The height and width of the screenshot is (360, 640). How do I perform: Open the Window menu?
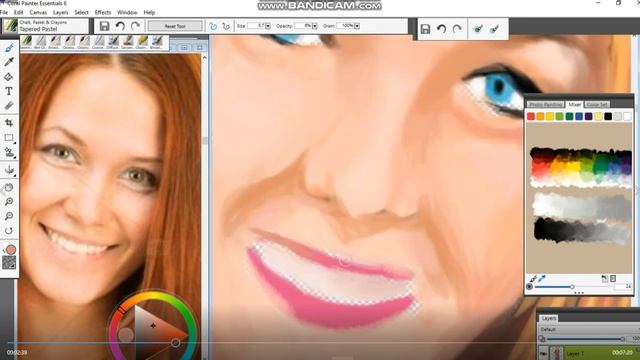tap(127, 13)
